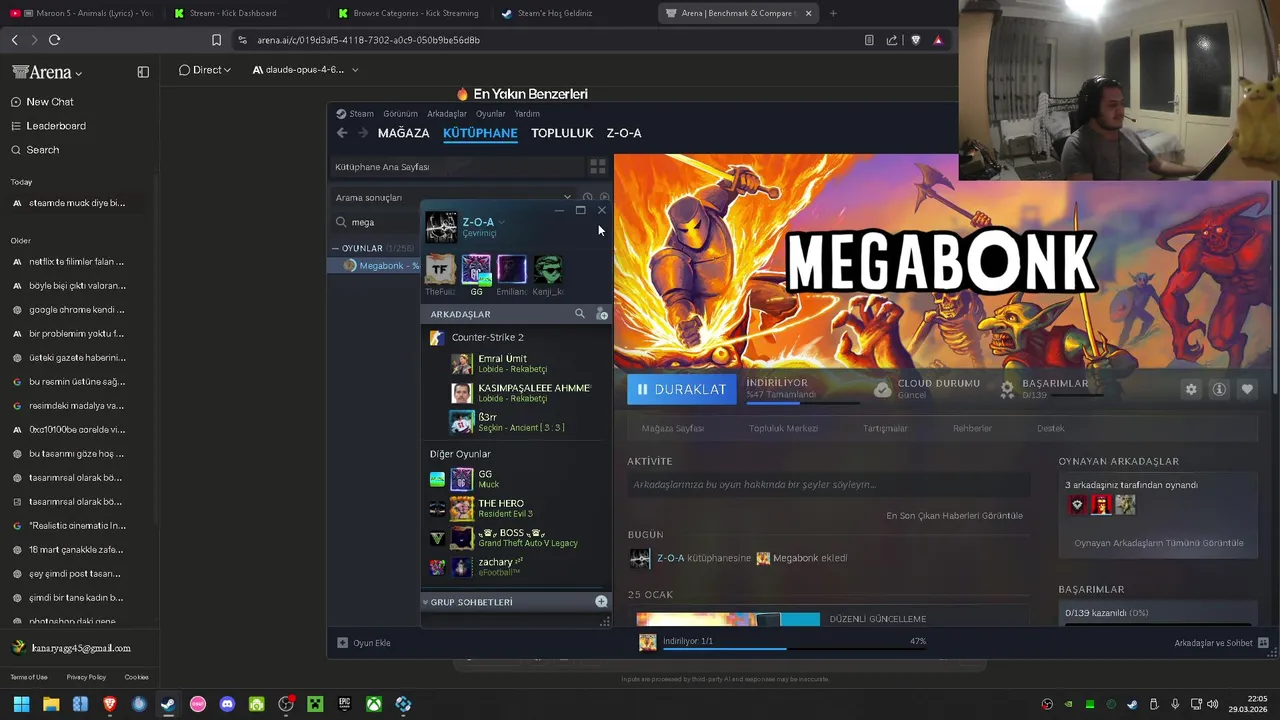Image resolution: width=1280 pixels, height=720 pixels.
Task: Select Megabonk in the library list
Action: (x=376, y=266)
